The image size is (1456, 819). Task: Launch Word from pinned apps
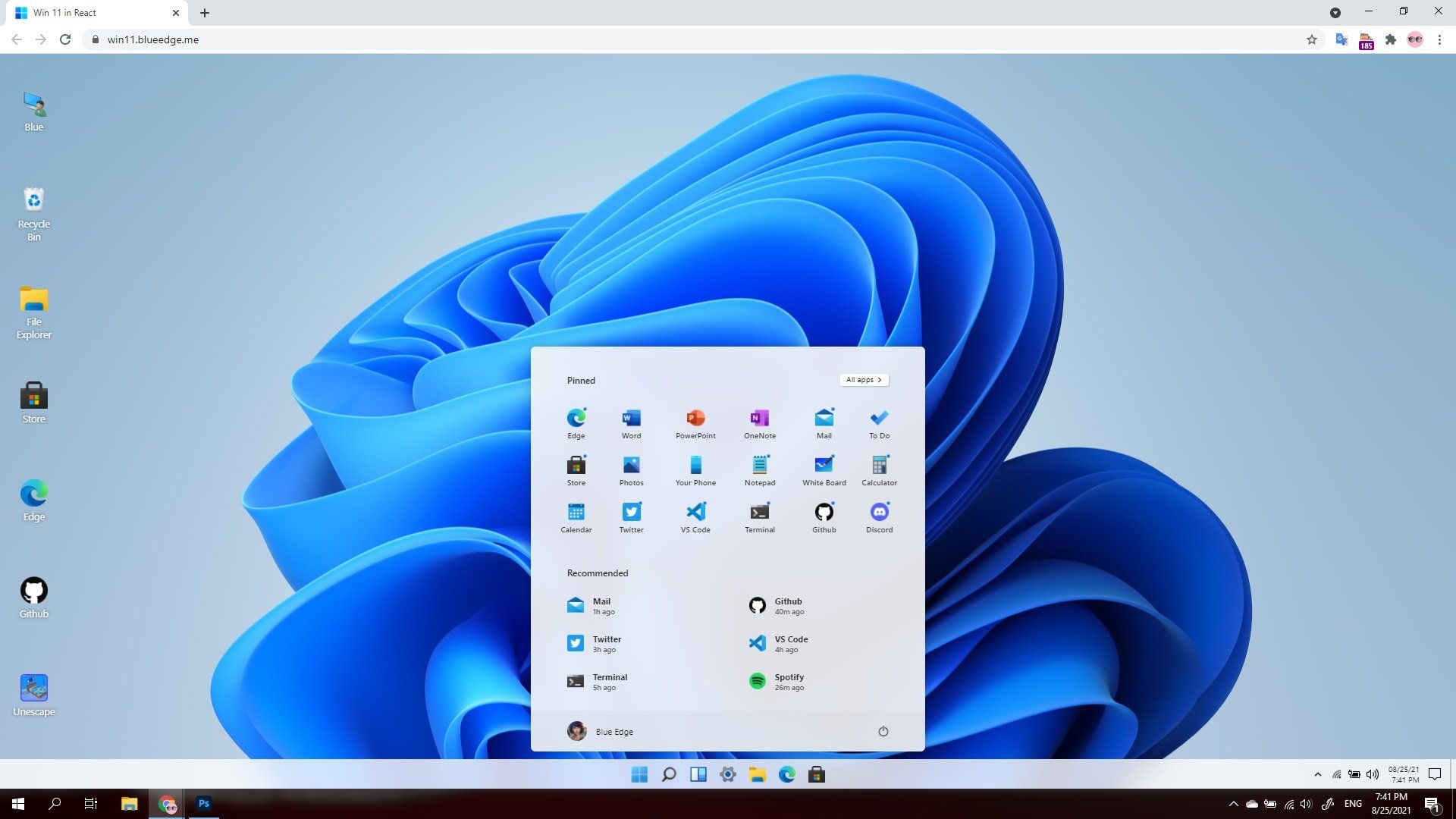tap(631, 424)
